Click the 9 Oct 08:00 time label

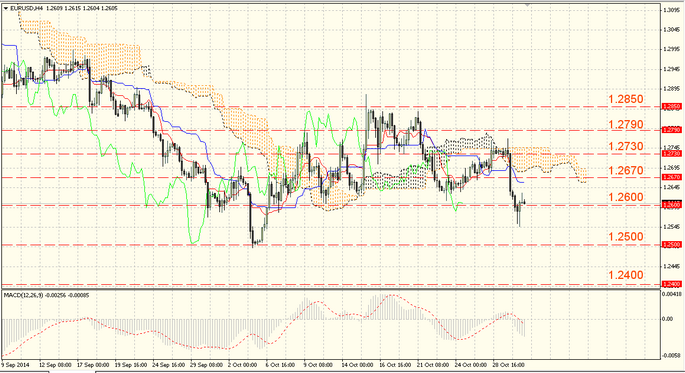pyautogui.click(x=318, y=365)
